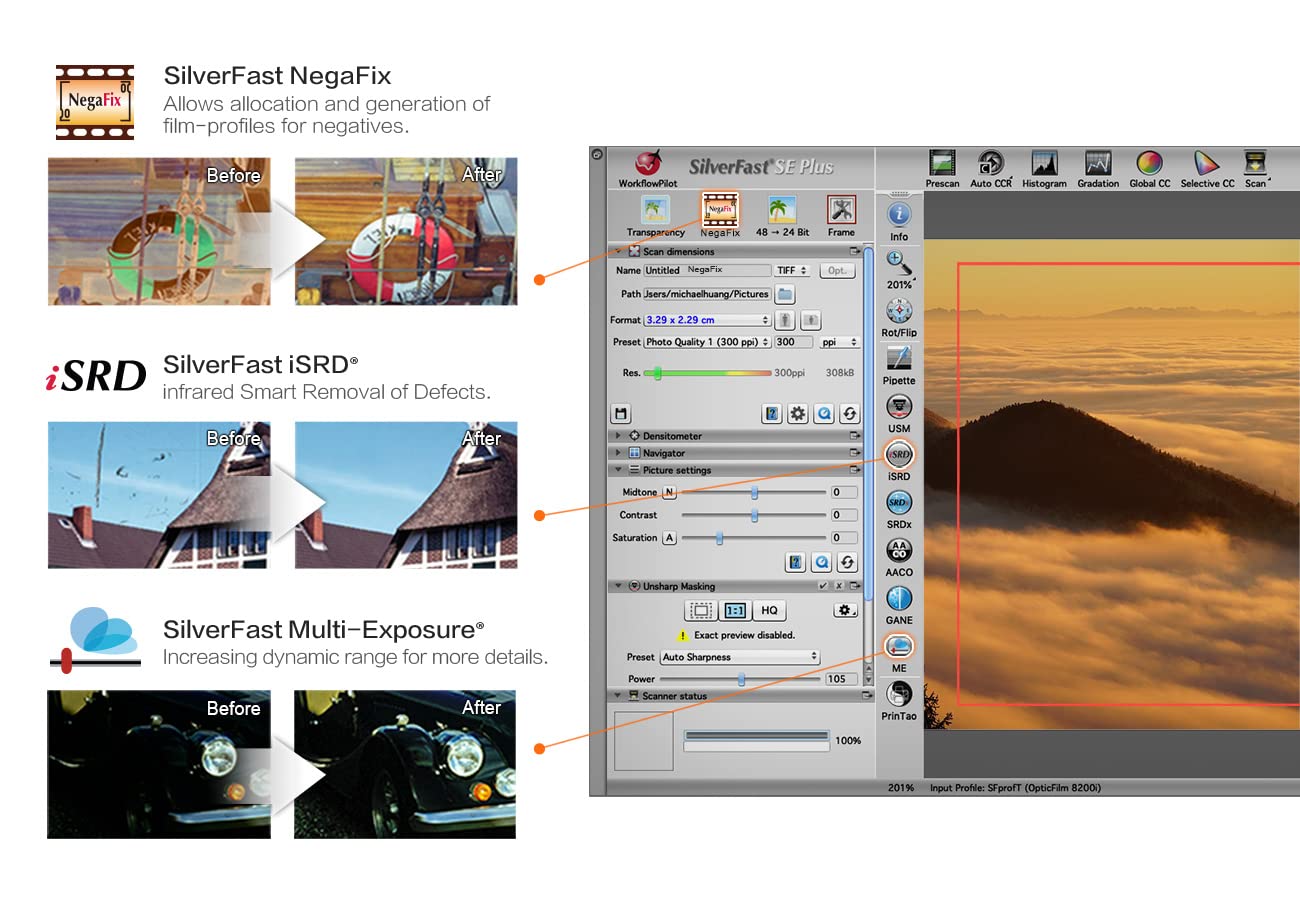The width and height of the screenshot is (1300, 900).
Task: Toggle the Saturation A button
Action: [670, 538]
